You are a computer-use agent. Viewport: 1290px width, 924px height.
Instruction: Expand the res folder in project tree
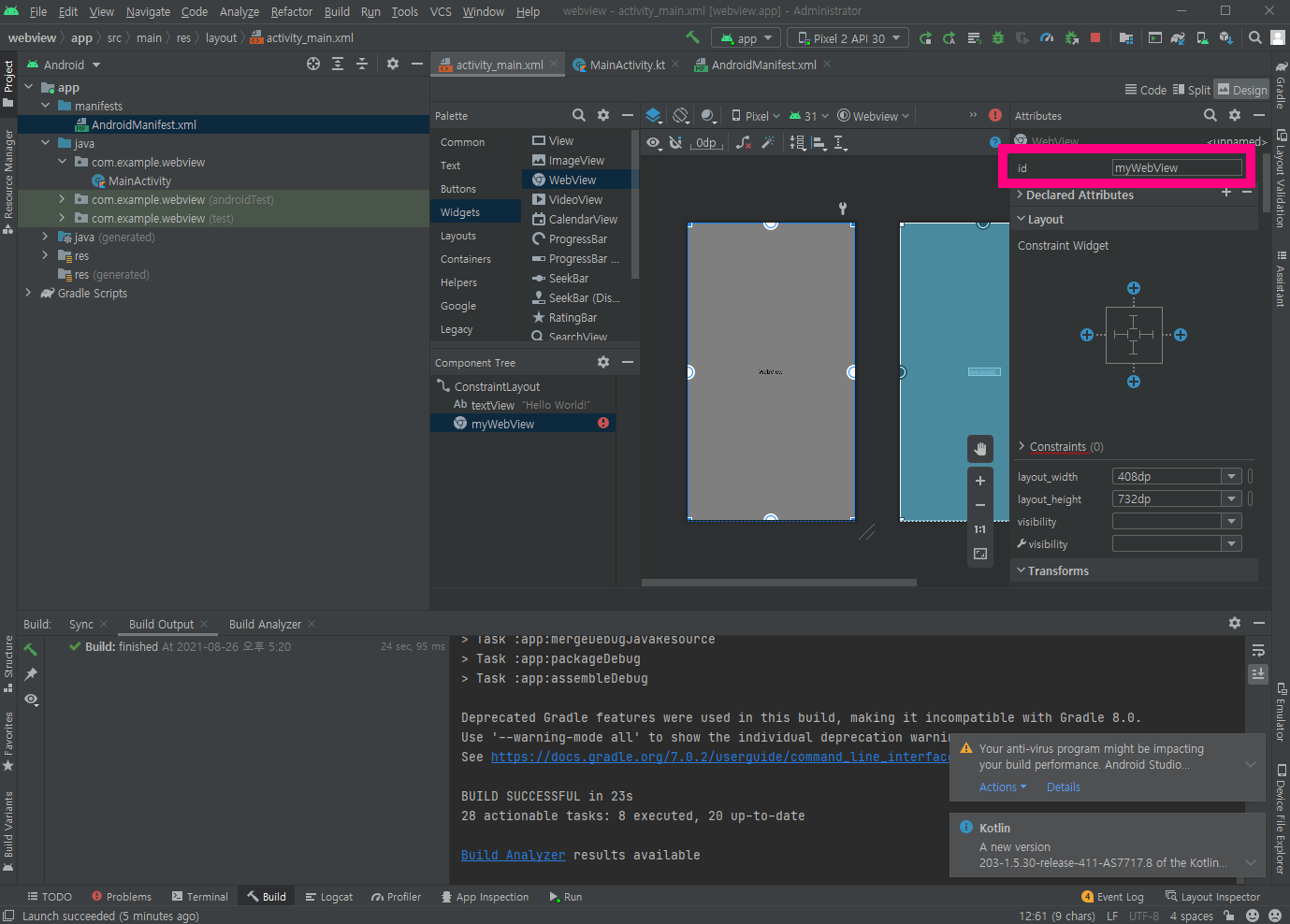45,255
